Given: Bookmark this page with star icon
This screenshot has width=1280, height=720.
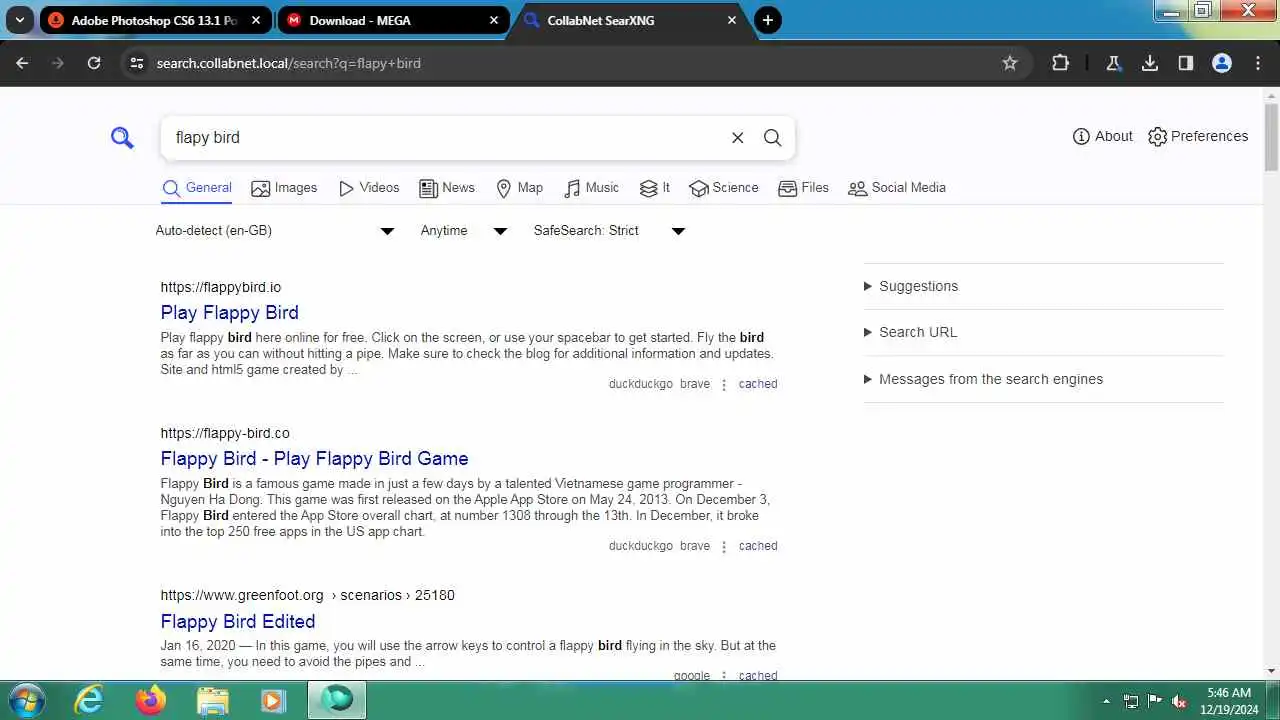Looking at the screenshot, I should [1010, 63].
